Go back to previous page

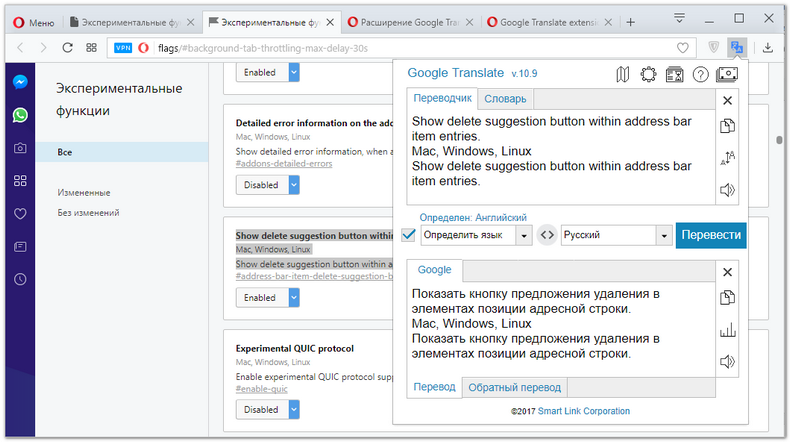(21, 48)
